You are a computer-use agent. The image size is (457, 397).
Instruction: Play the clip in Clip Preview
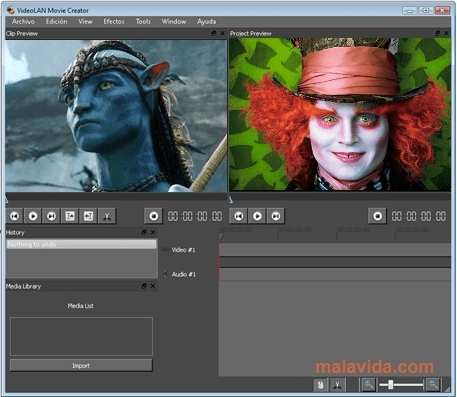33,216
